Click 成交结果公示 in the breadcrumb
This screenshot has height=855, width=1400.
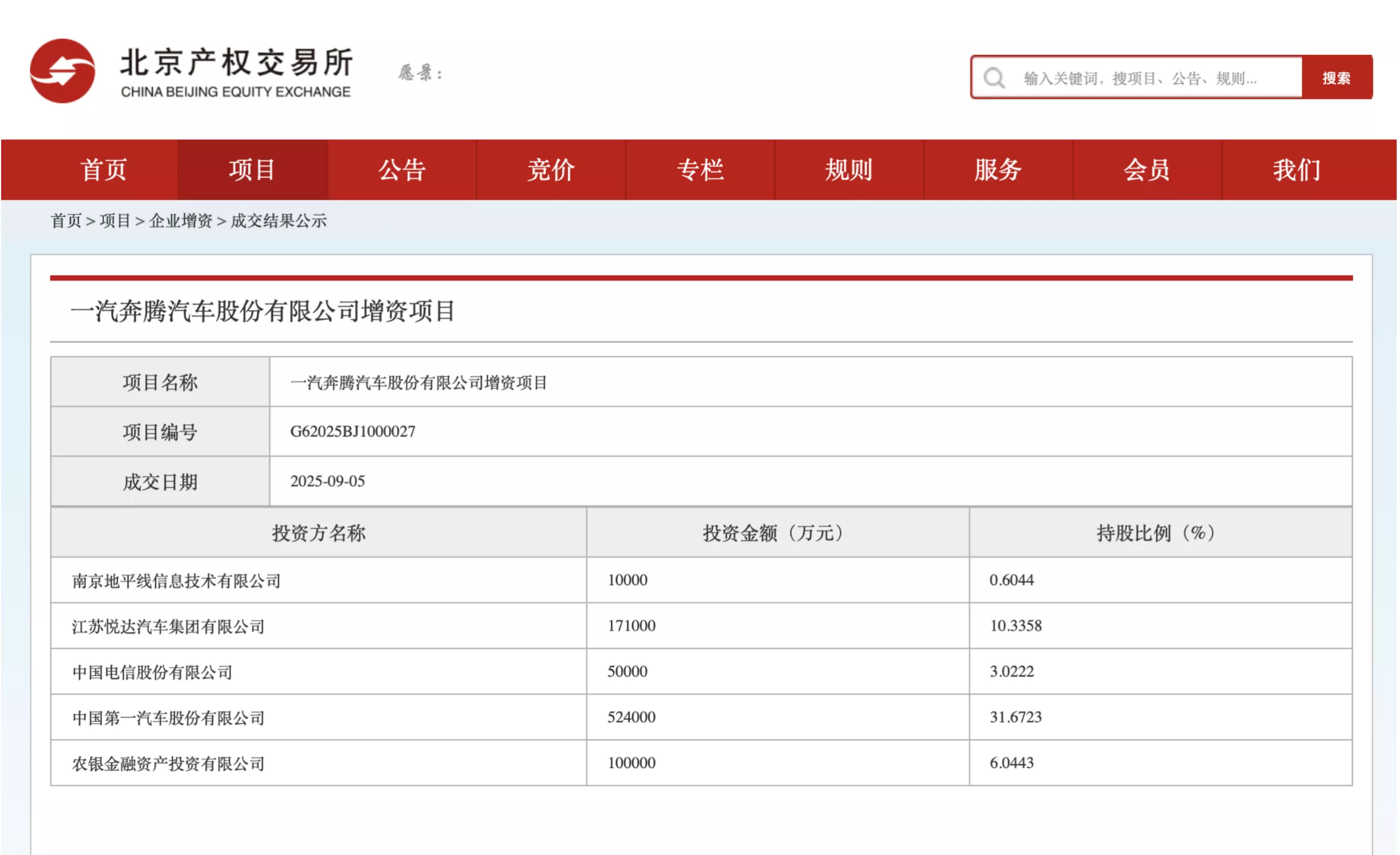pyautogui.click(x=278, y=221)
